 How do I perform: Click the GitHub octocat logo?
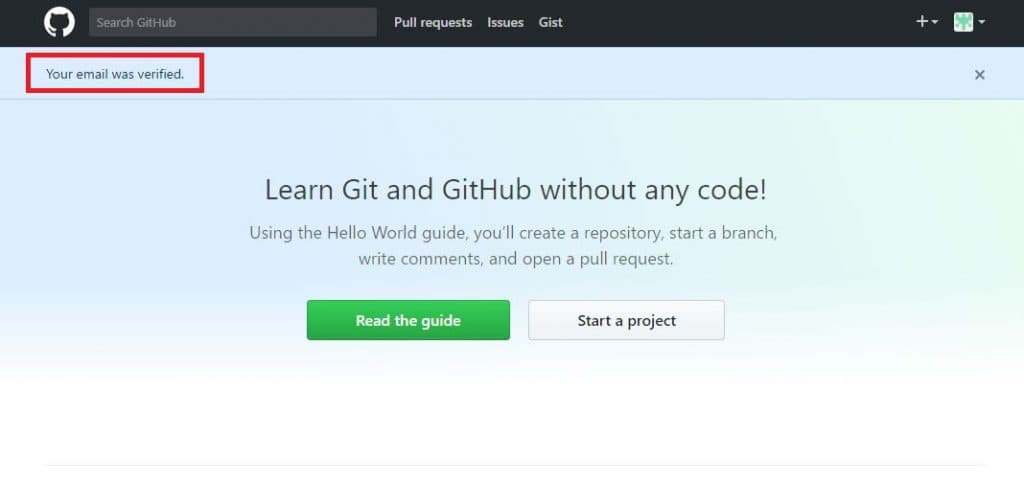click(x=60, y=22)
